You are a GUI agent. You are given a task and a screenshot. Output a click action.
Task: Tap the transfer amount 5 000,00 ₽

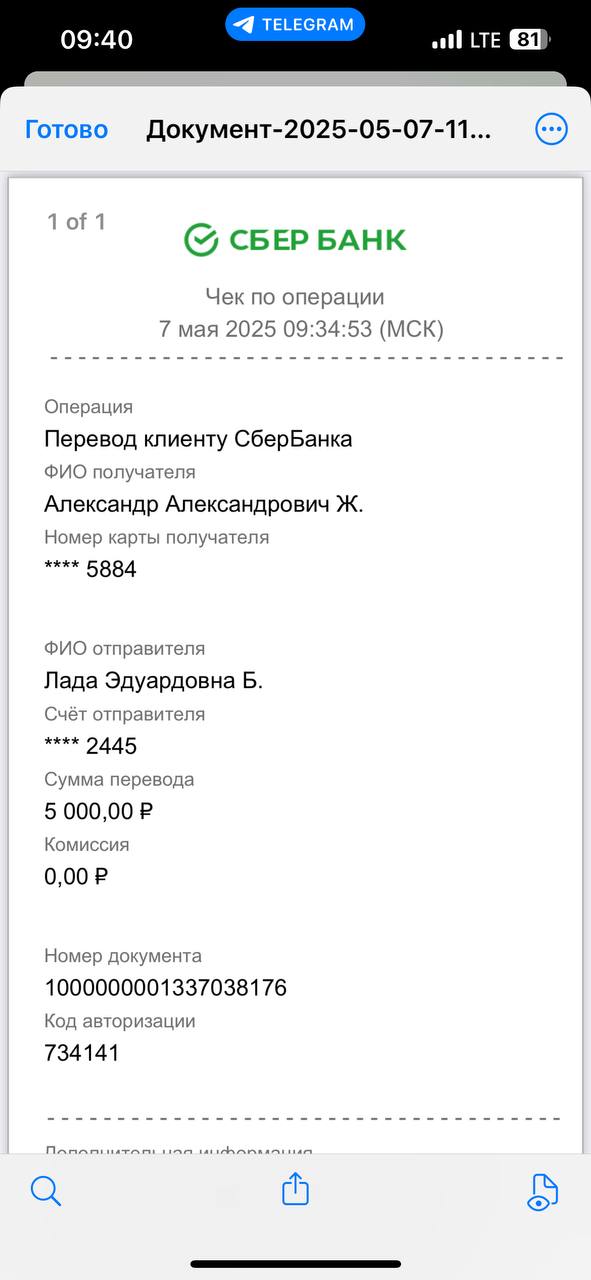[x=99, y=811]
